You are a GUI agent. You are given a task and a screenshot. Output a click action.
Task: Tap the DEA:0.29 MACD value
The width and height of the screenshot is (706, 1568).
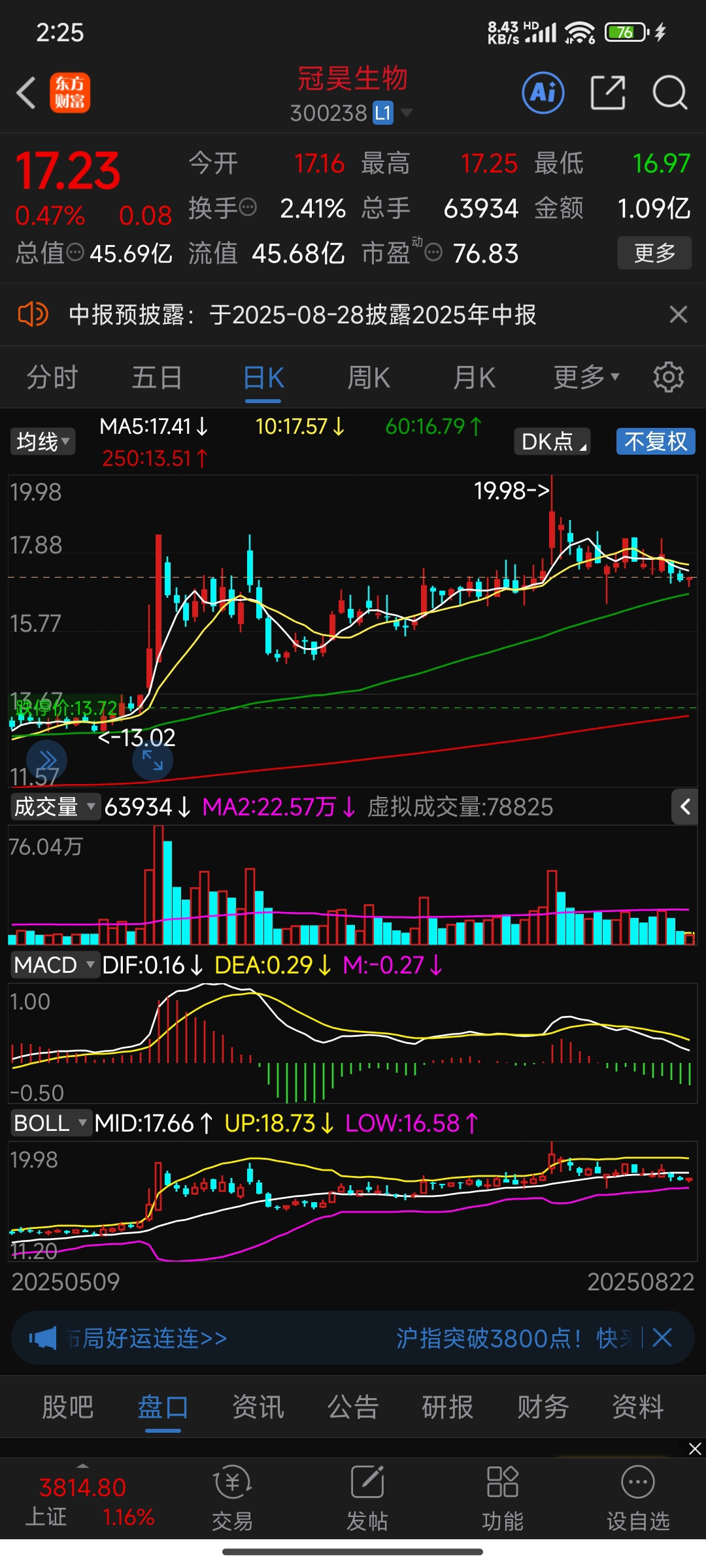[x=273, y=965]
